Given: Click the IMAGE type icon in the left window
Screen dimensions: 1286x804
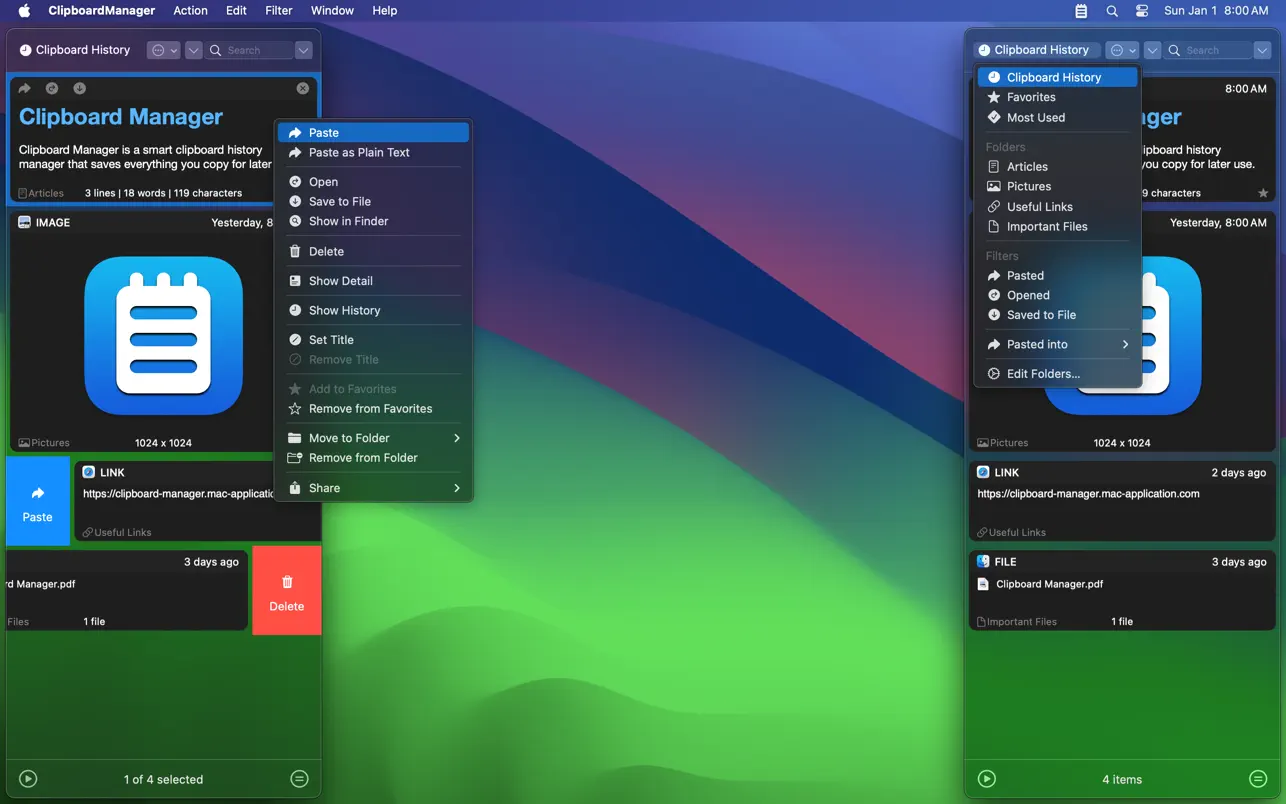Looking at the screenshot, I should click(25, 222).
